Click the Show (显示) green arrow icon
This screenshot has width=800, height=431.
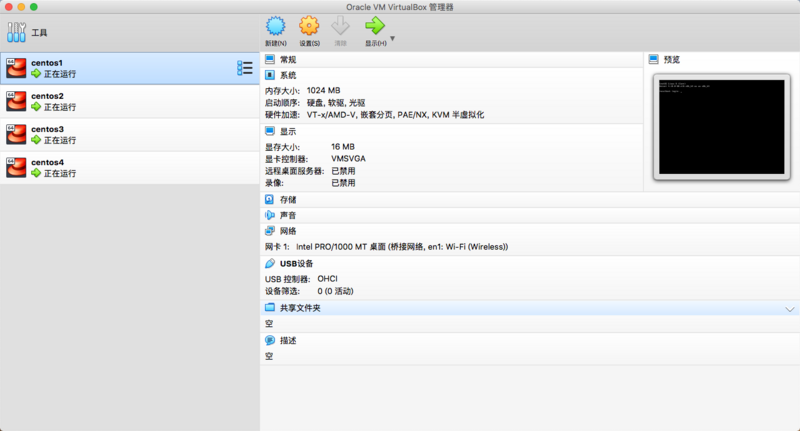coord(375,26)
